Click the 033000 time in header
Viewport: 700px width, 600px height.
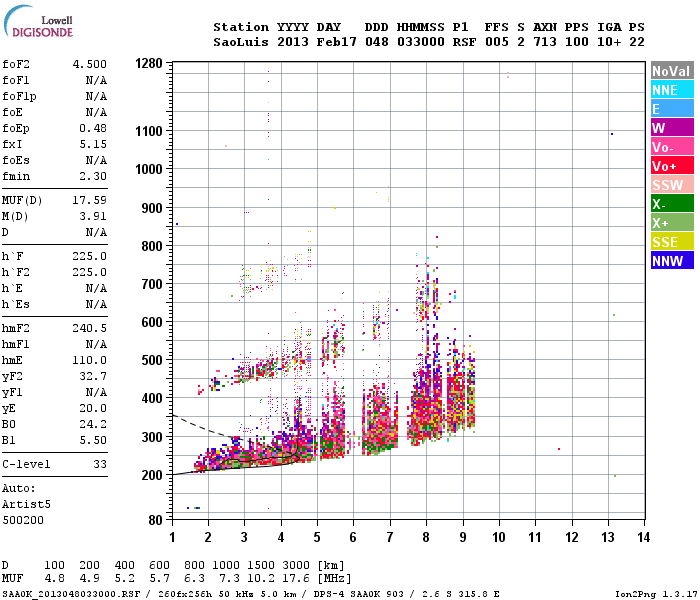pos(421,42)
